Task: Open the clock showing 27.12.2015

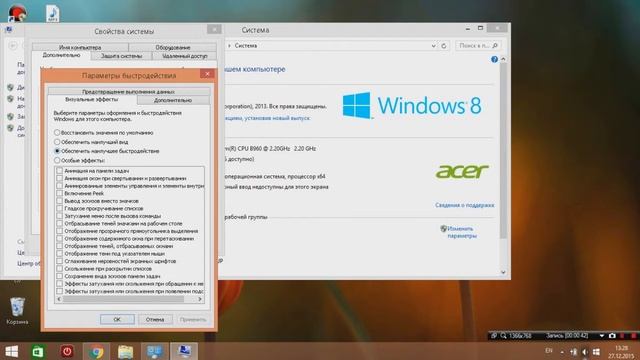Action: 621,352
